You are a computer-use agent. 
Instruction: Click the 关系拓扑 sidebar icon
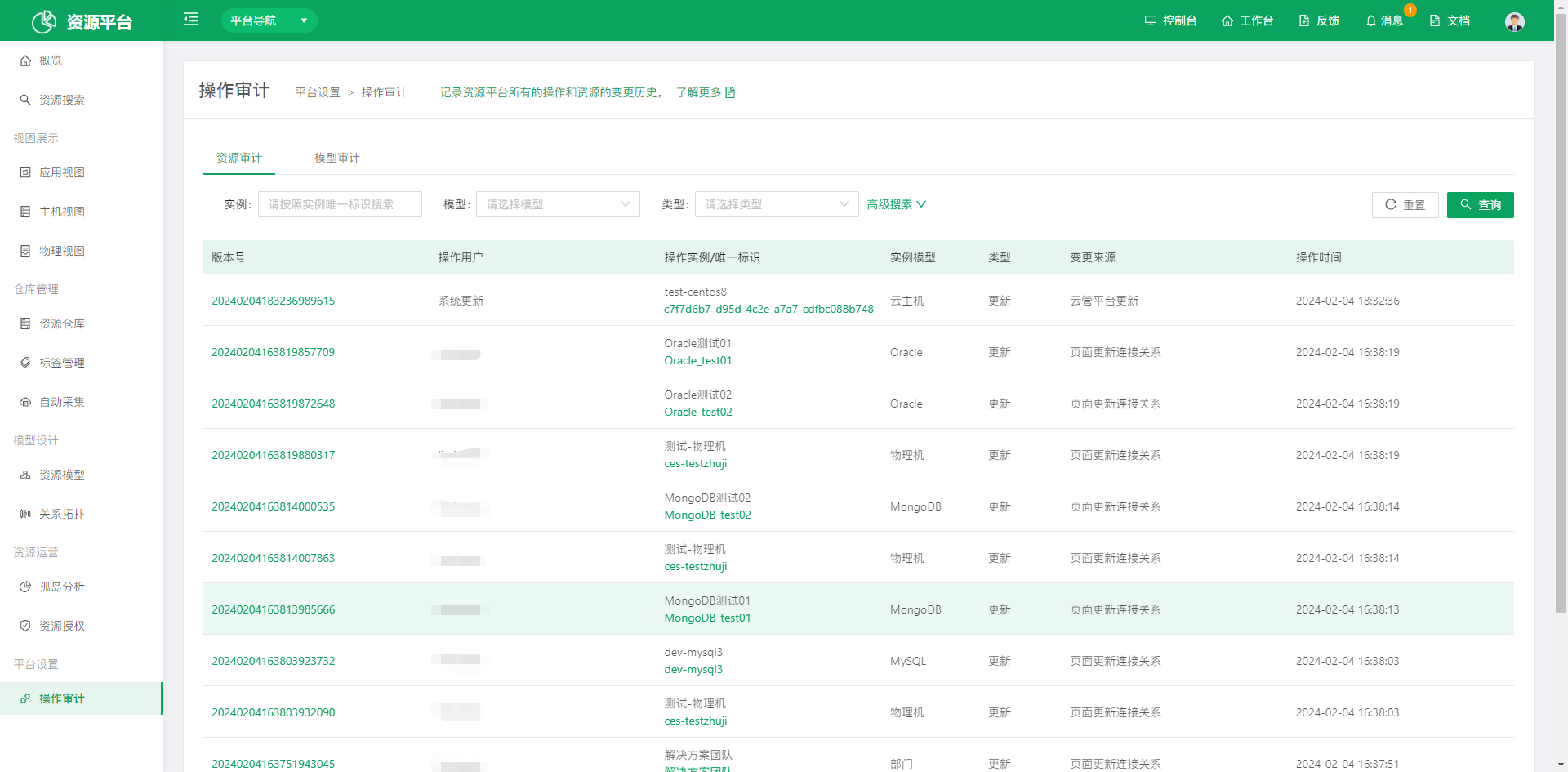[x=25, y=514]
